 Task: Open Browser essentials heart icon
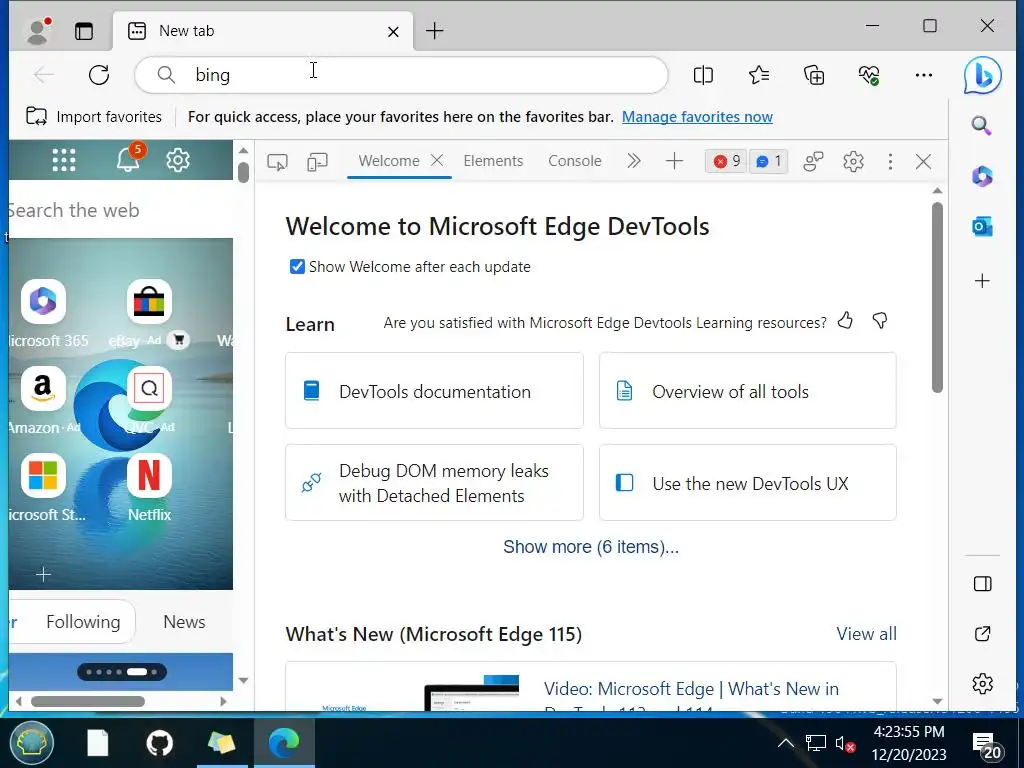[x=869, y=75]
